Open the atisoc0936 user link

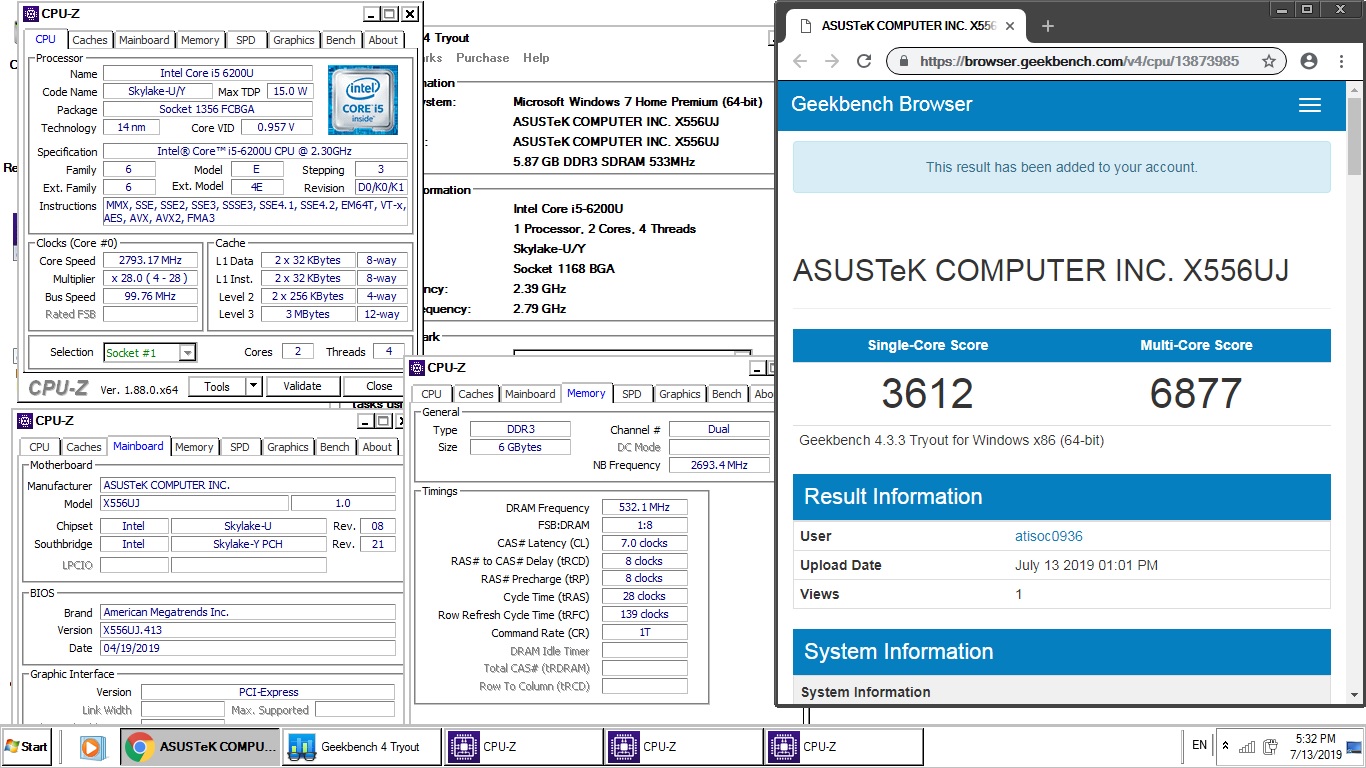tap(1048, 536)
